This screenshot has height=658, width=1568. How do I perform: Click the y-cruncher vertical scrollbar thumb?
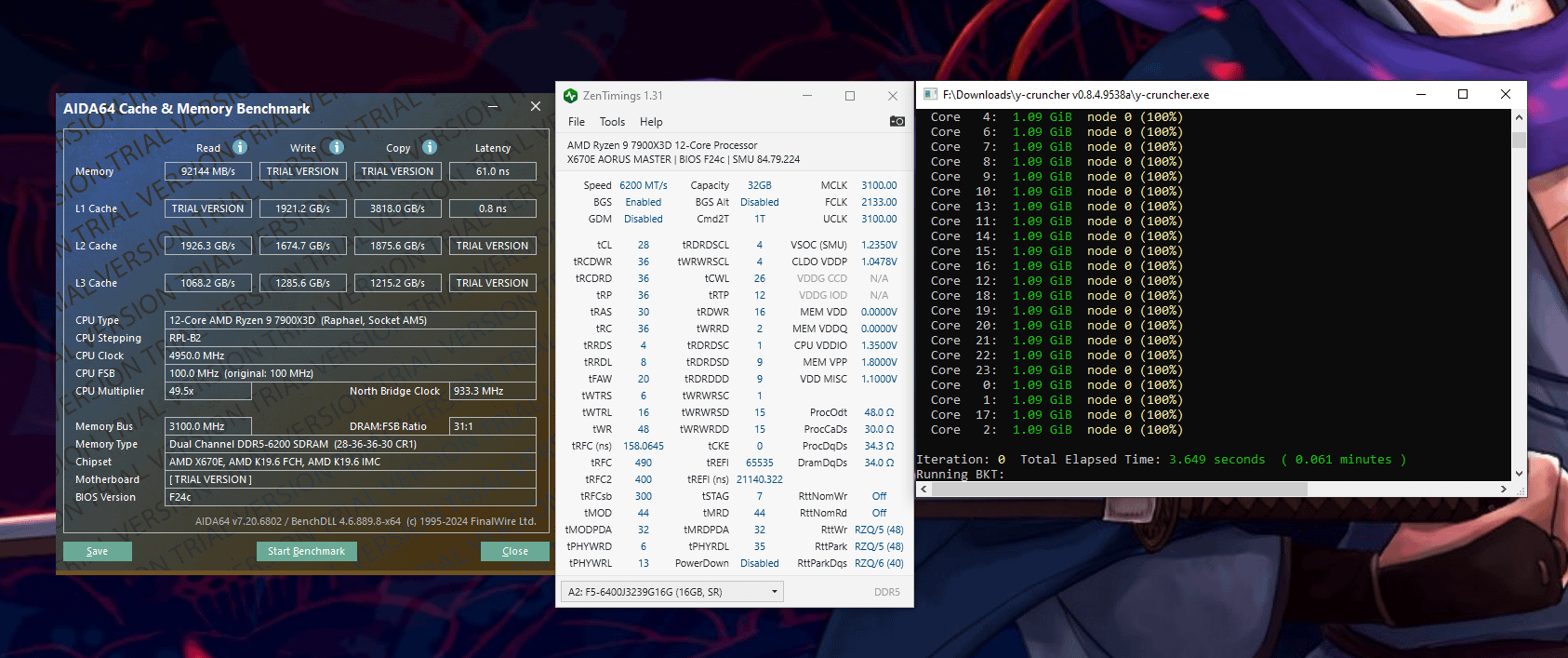(1519, 140)
